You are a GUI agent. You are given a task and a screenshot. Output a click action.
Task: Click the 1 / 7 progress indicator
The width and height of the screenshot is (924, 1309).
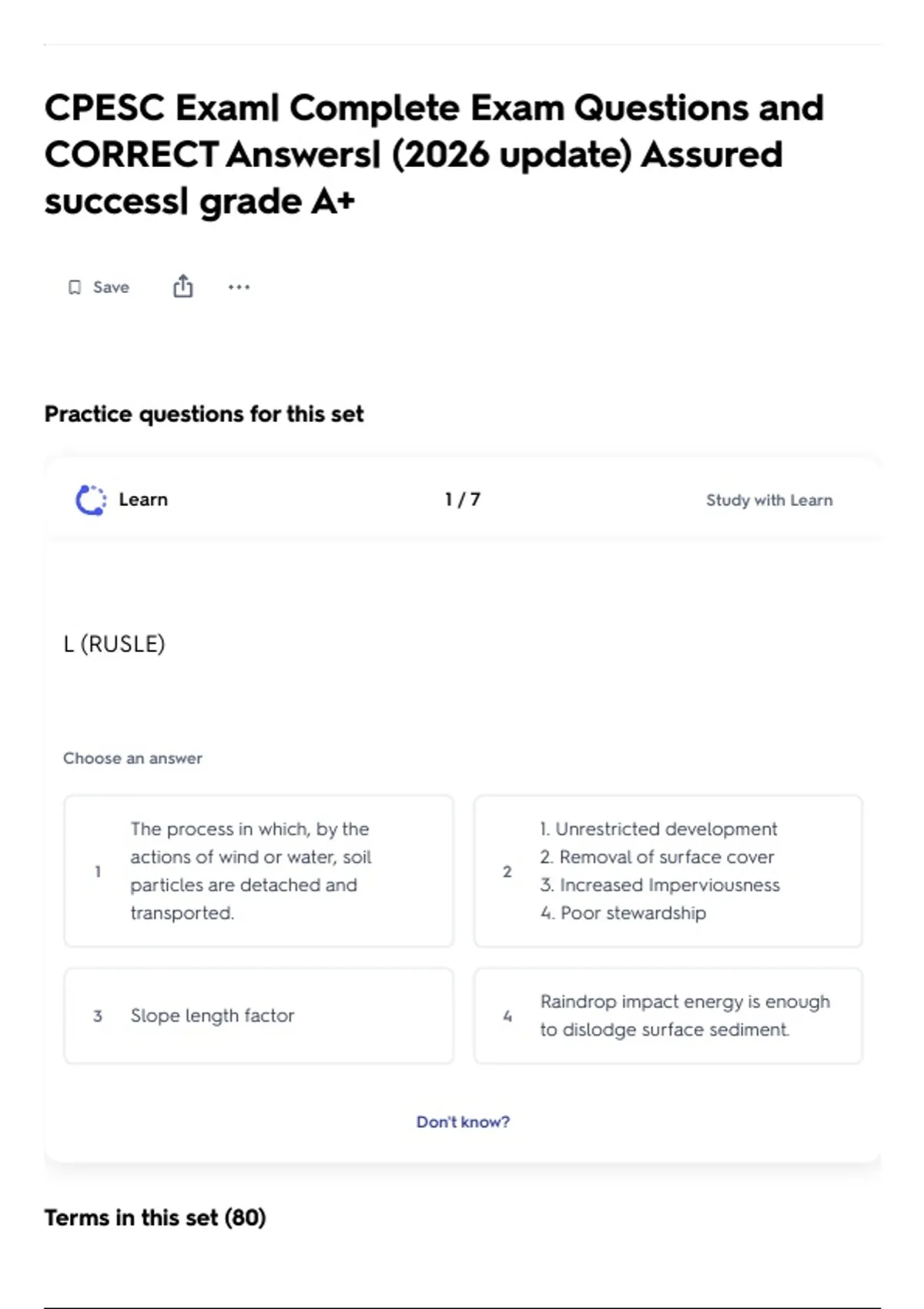pyautogui.click(x=463, y=500)
